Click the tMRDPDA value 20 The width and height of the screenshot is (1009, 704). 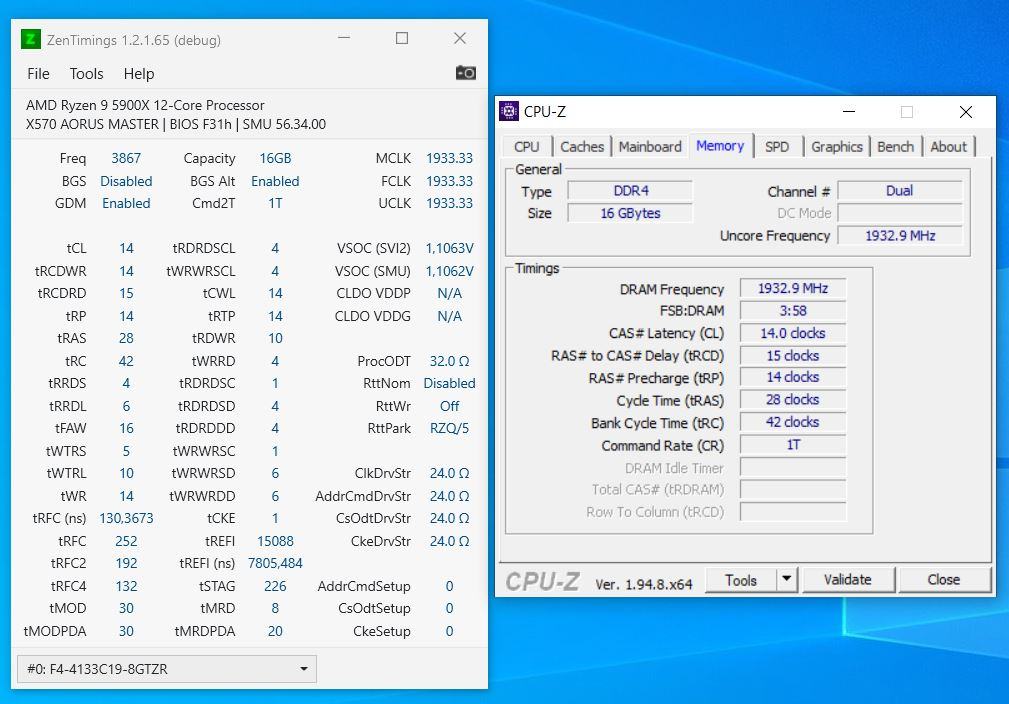pyautogui.click(x=275, y=632)
